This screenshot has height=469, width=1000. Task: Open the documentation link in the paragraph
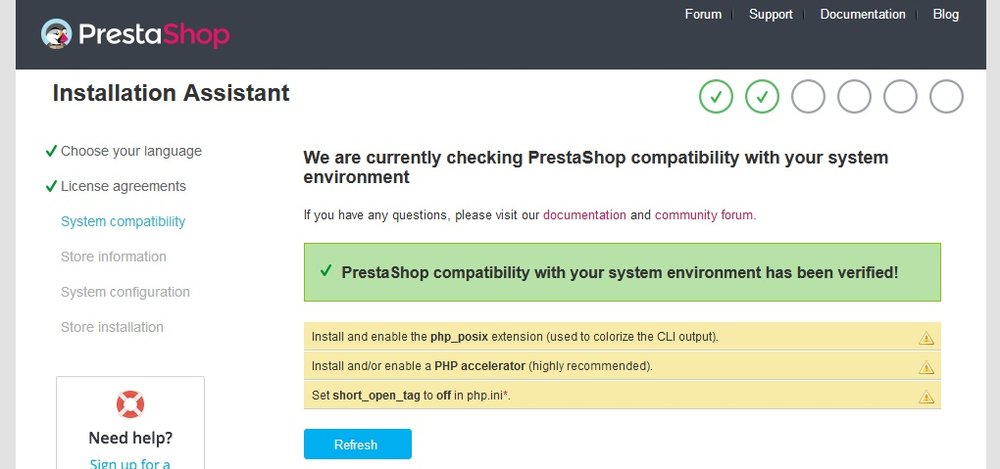[x=584, y=215]
